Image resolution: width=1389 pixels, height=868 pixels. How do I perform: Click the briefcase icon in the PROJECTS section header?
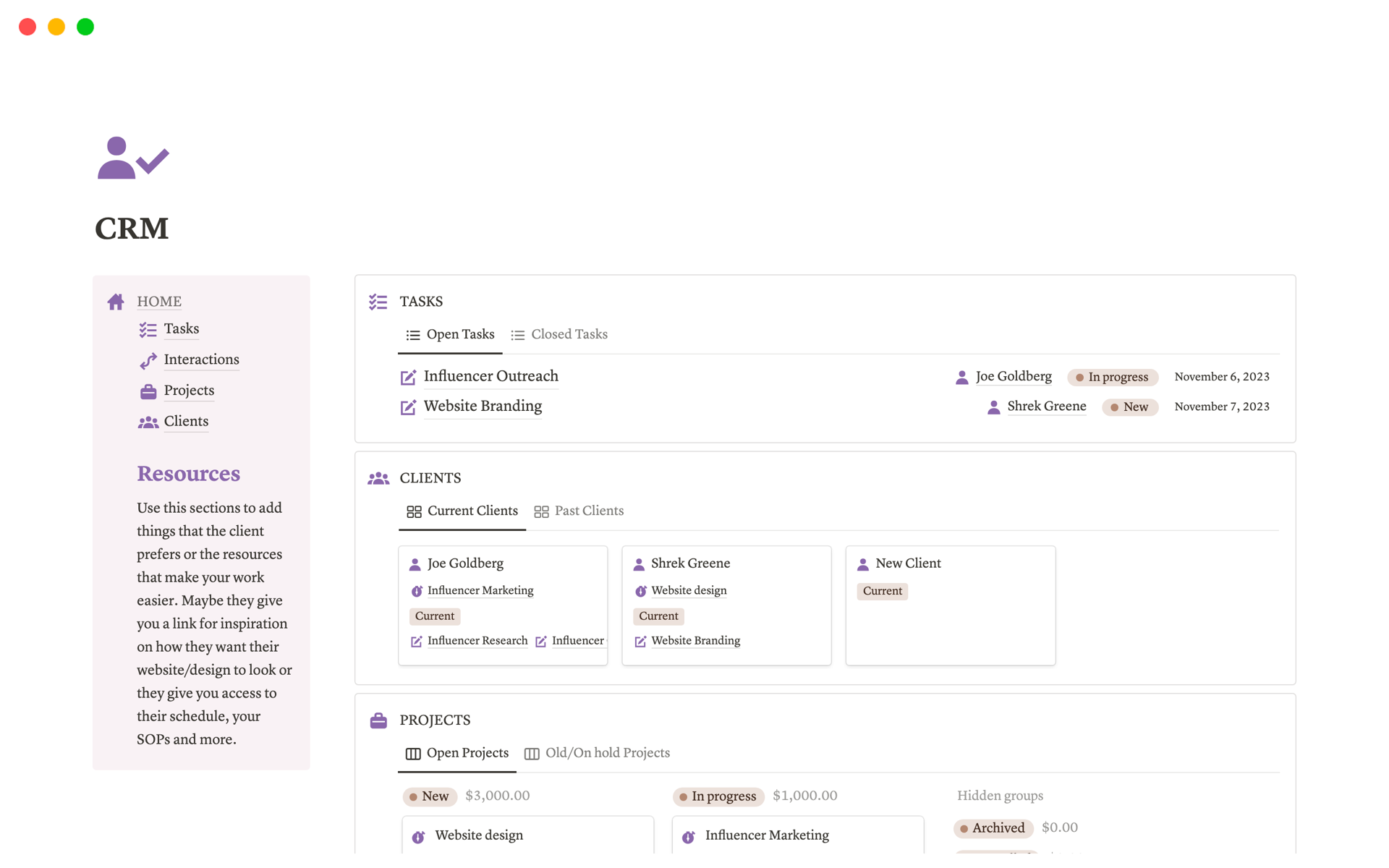[x=378, y=720]
